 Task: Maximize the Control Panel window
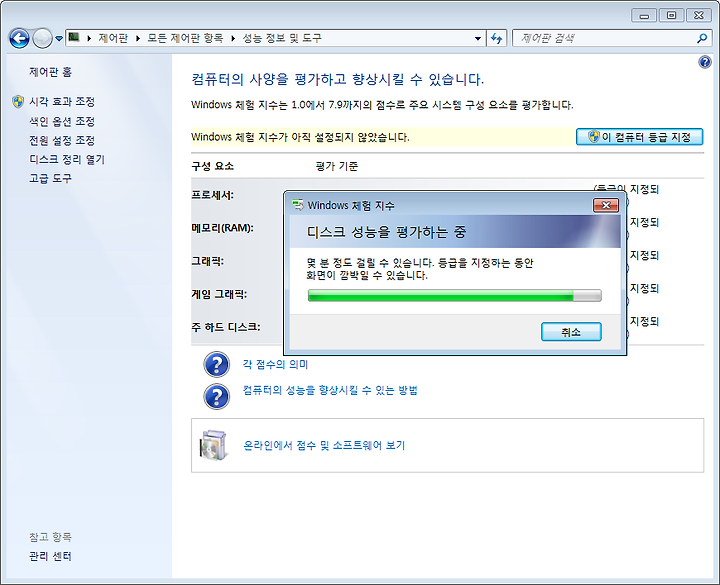671,16
